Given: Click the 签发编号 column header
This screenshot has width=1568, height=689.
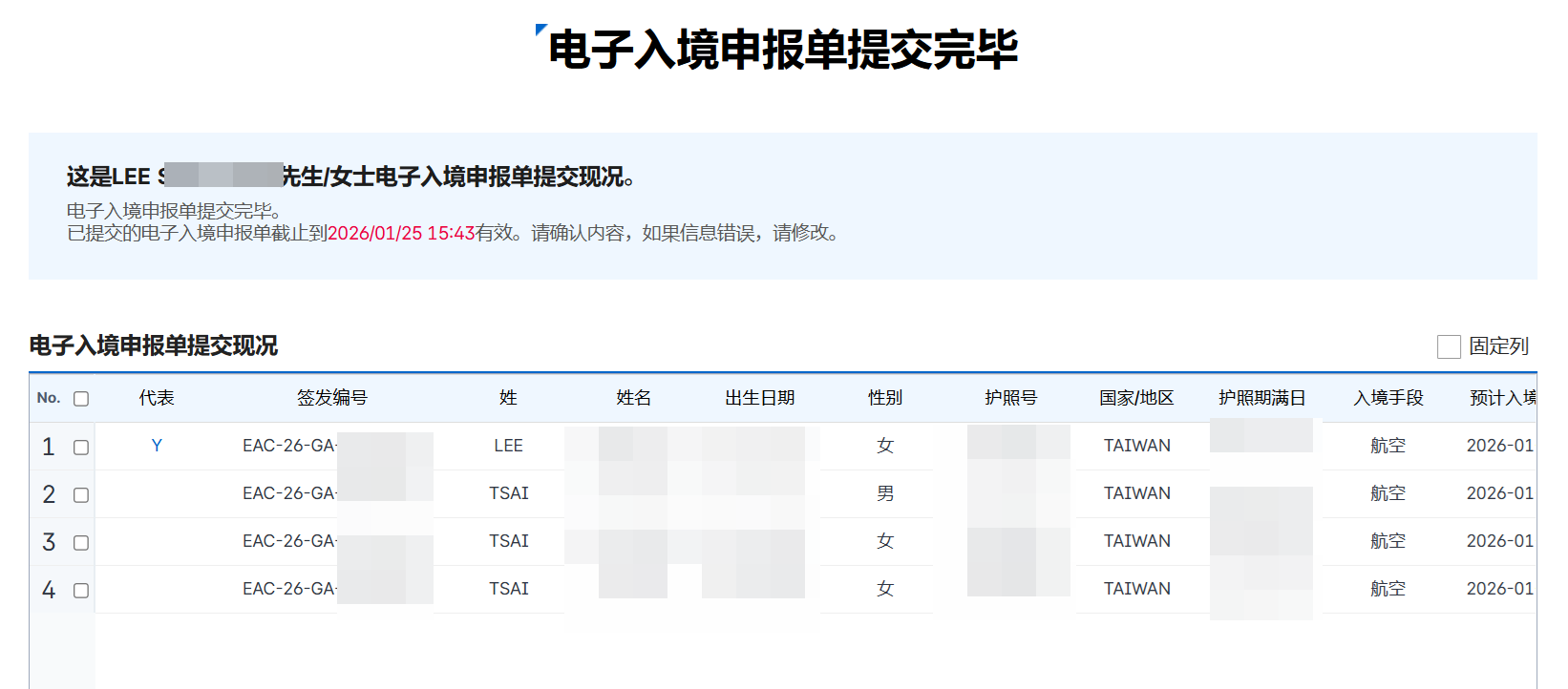Looking at the screenshot, I should click(331, 398).
